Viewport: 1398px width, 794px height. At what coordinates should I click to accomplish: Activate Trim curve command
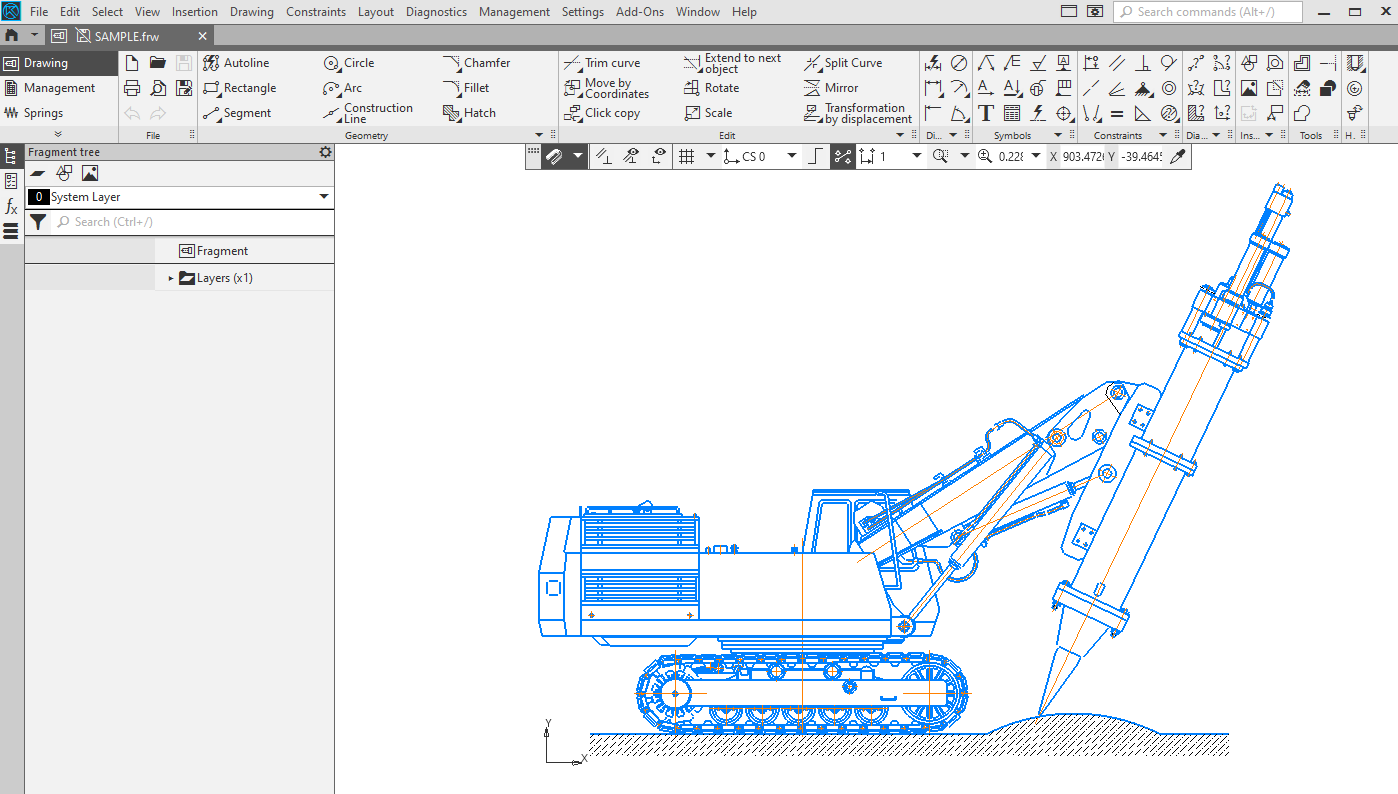[602, 63]
